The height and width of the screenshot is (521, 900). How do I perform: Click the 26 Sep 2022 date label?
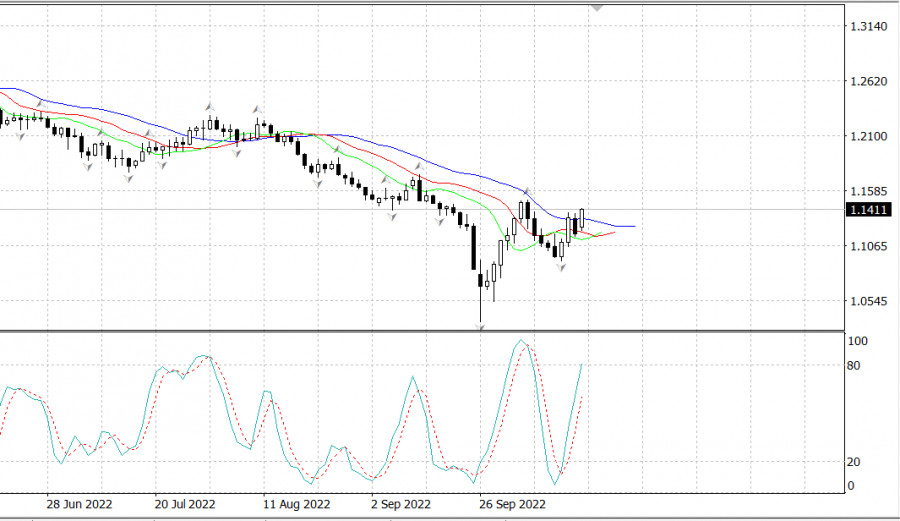[513, 505]
